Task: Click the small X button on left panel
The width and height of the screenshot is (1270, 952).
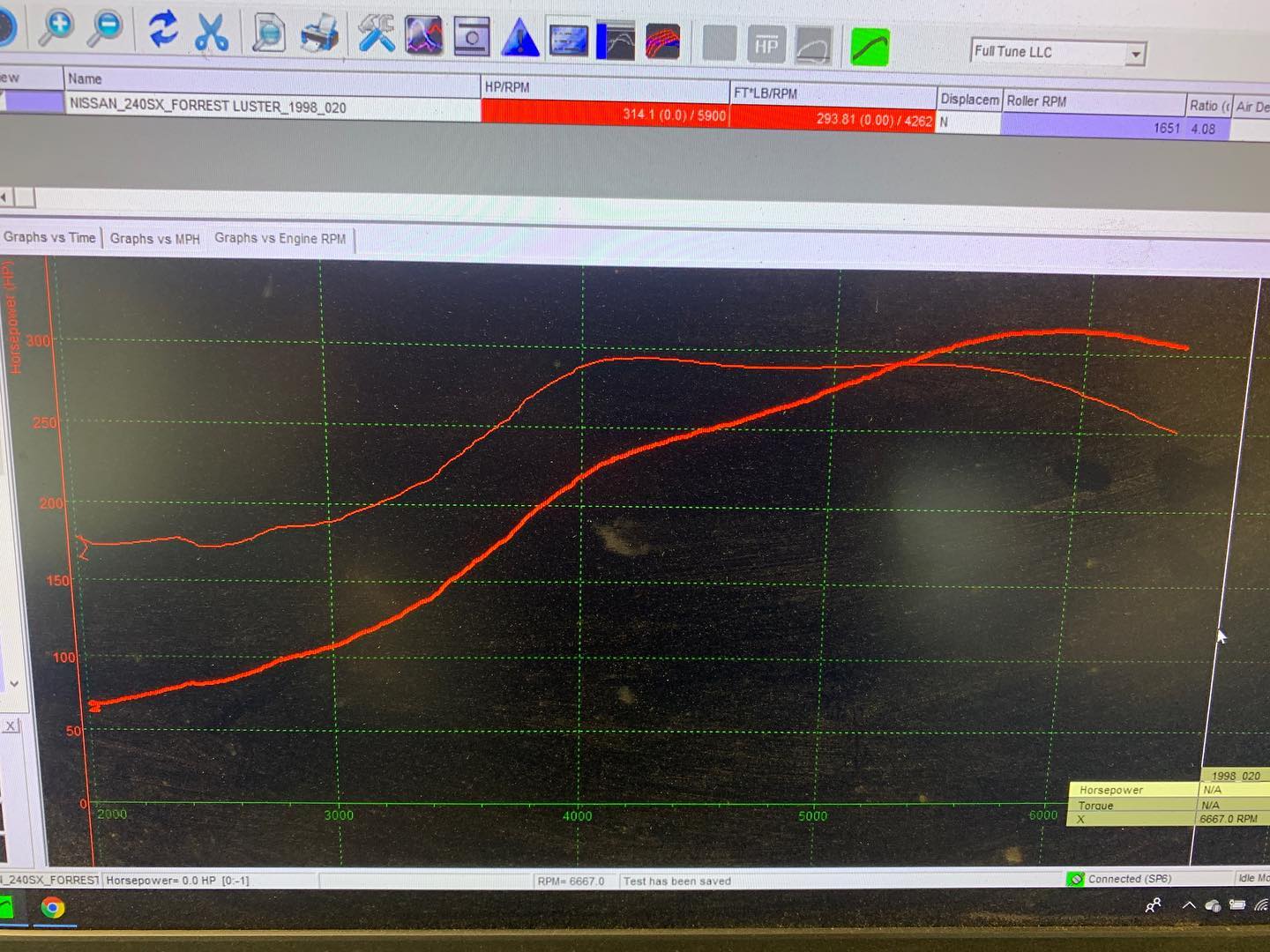Action: pyautogui.click(x=10, y=725)
